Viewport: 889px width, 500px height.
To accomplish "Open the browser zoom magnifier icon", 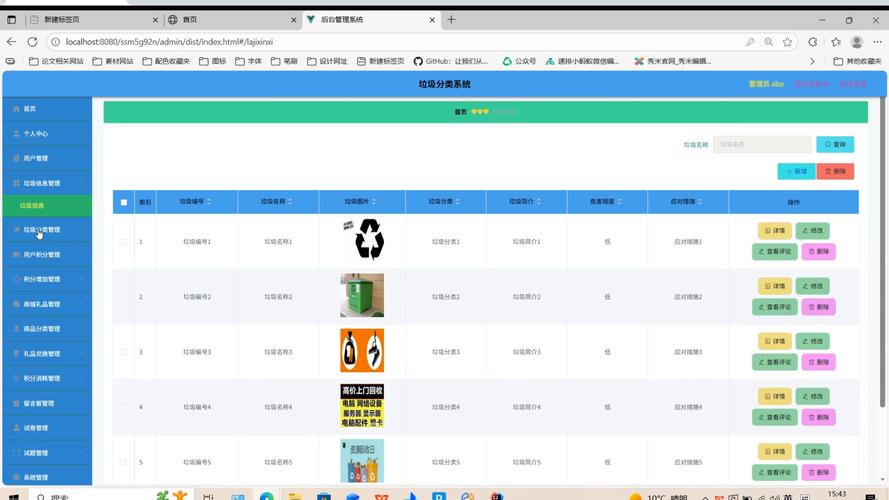I will pos(768,42).
